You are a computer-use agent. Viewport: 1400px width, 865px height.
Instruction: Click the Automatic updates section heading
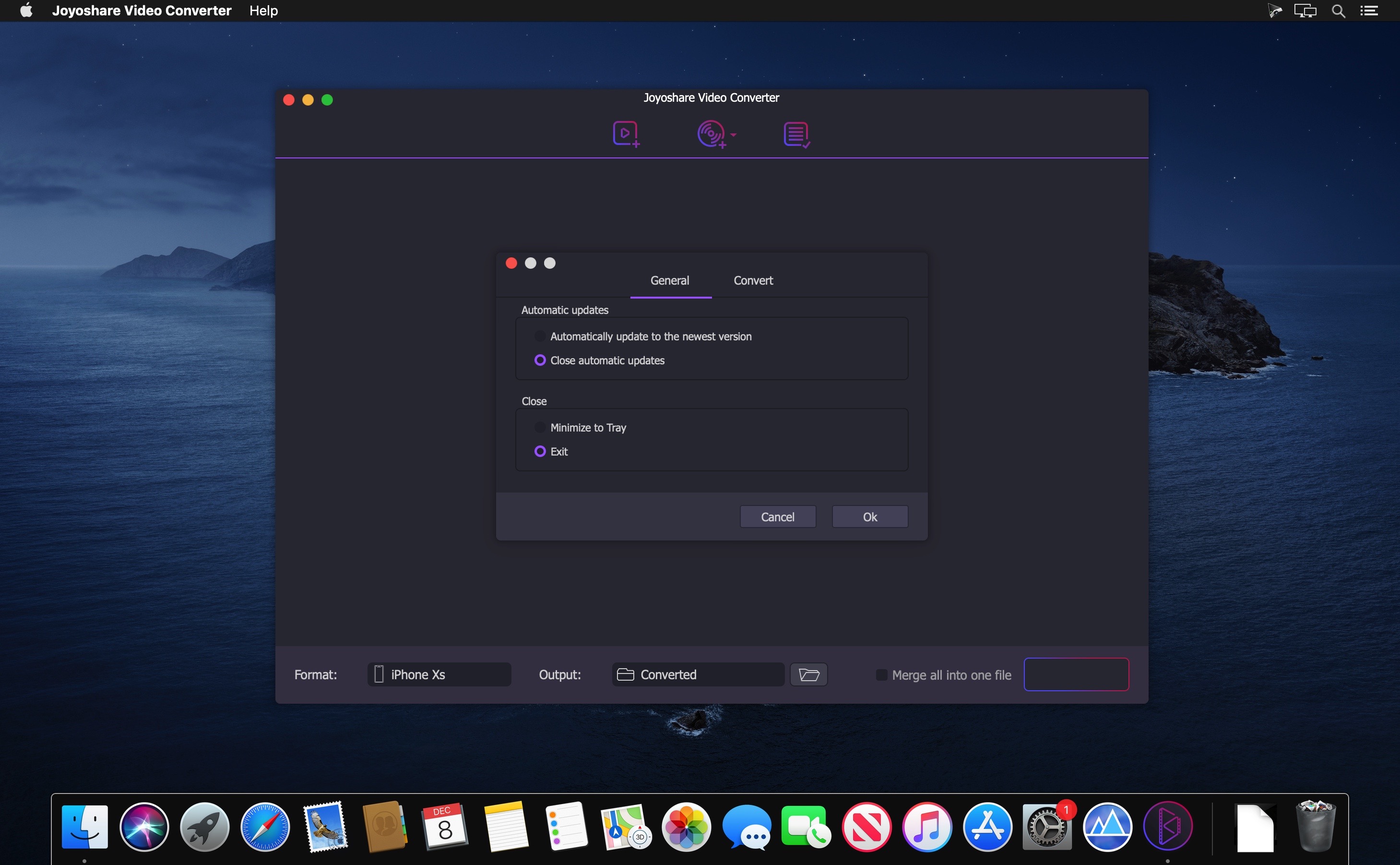[x=565, y=310]
